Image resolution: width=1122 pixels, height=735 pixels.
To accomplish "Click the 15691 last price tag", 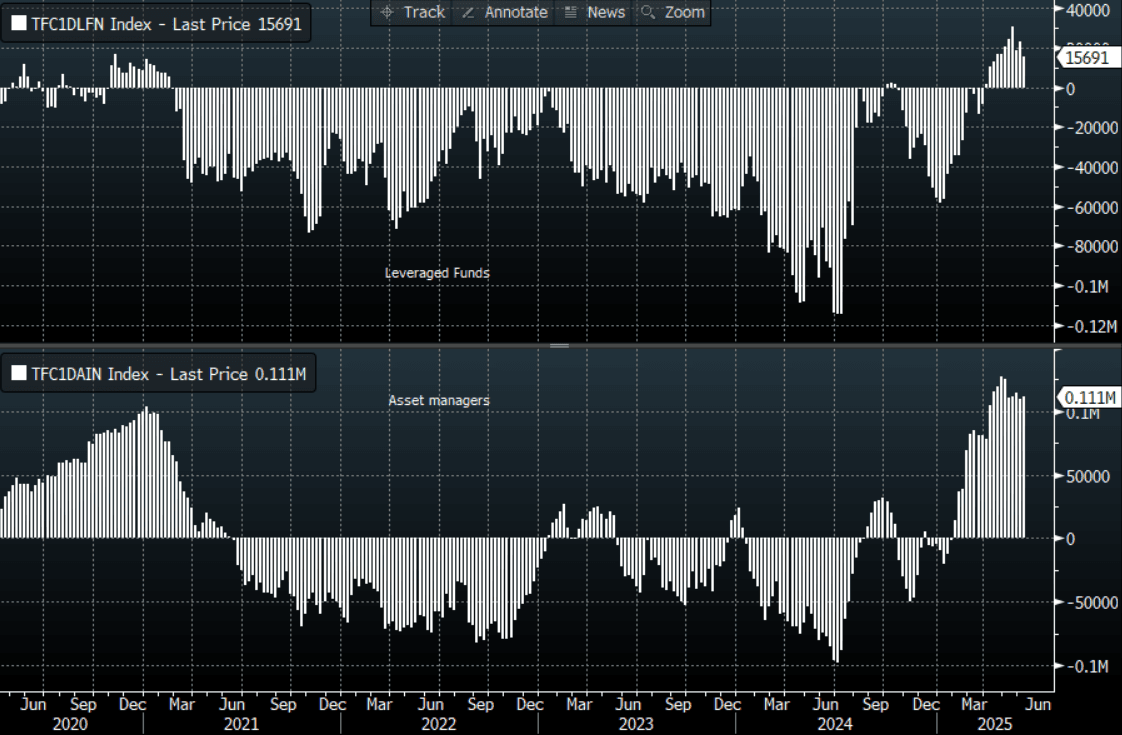I will [1086, 58].
